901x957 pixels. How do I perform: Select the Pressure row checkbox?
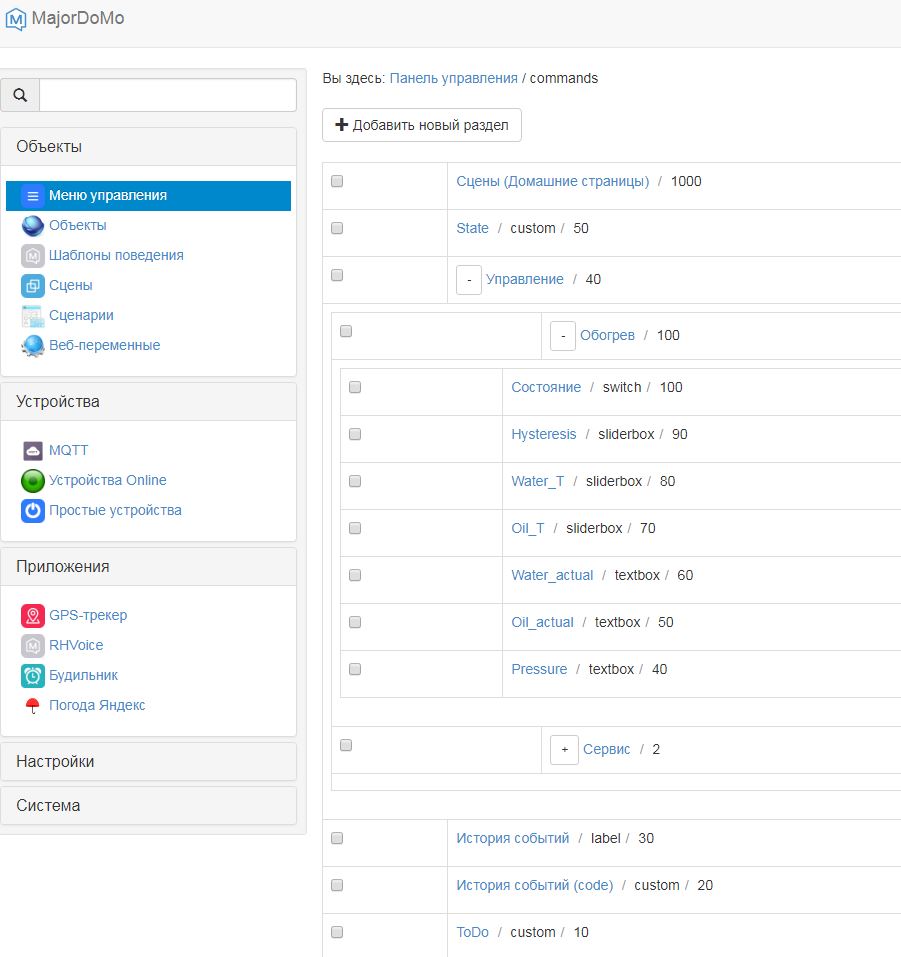pos(355,668)
